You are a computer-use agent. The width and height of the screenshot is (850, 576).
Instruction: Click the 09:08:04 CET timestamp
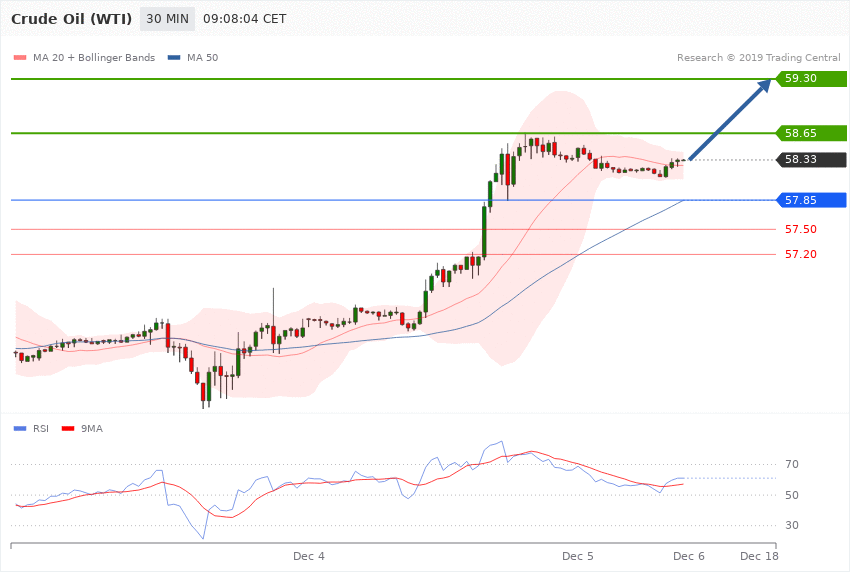click(x=244, y=19)
